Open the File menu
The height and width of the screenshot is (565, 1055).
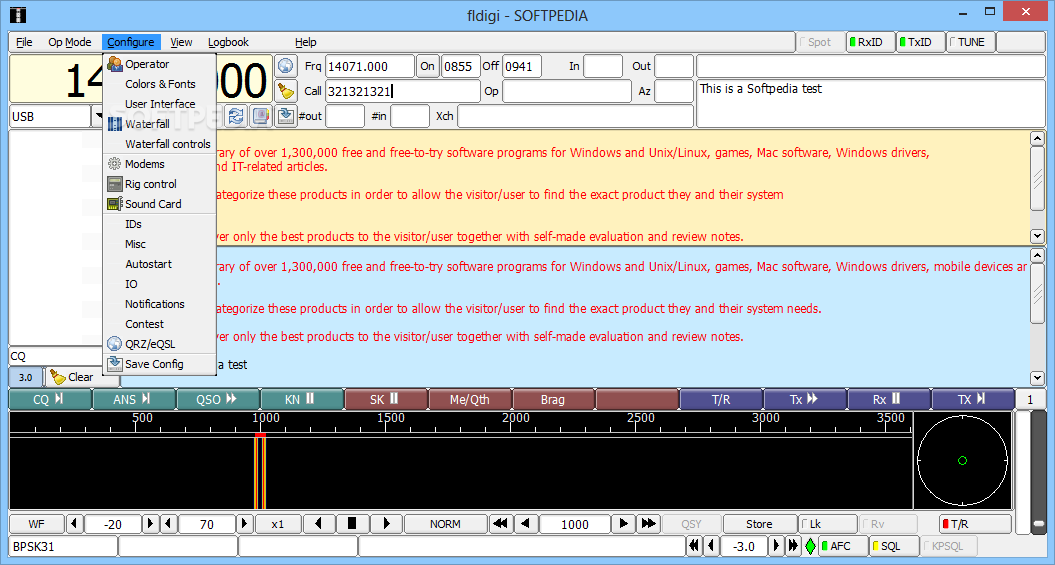(x=24, y=42)
